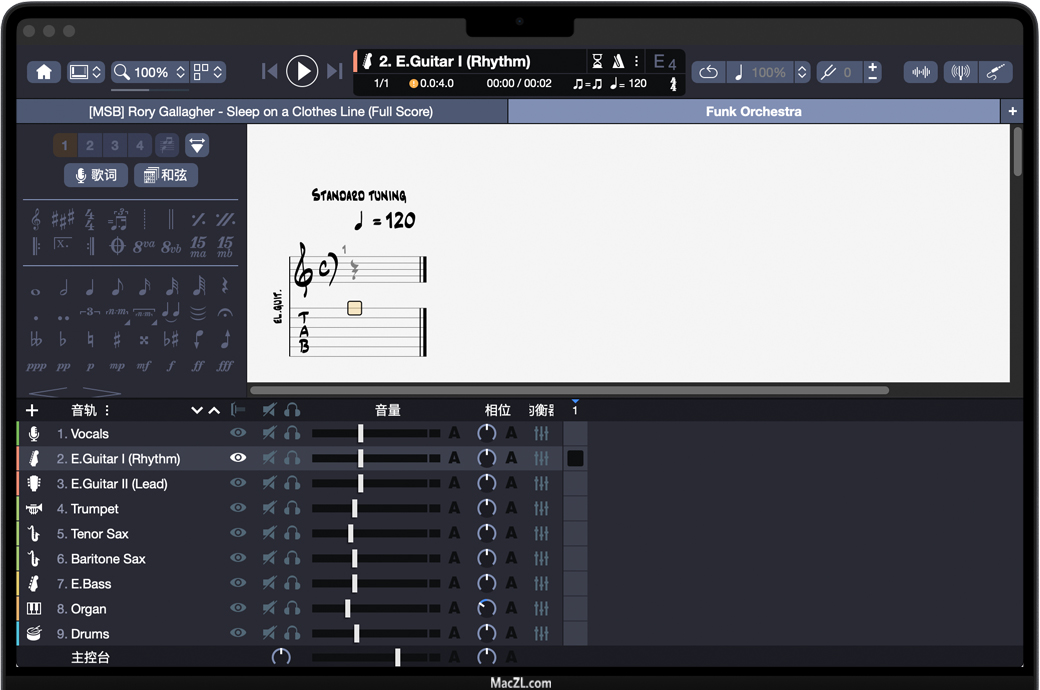Screen dimensions: 1040x690
Task: Click the 和弦 chords button
Action: click(x=166, y=175)
